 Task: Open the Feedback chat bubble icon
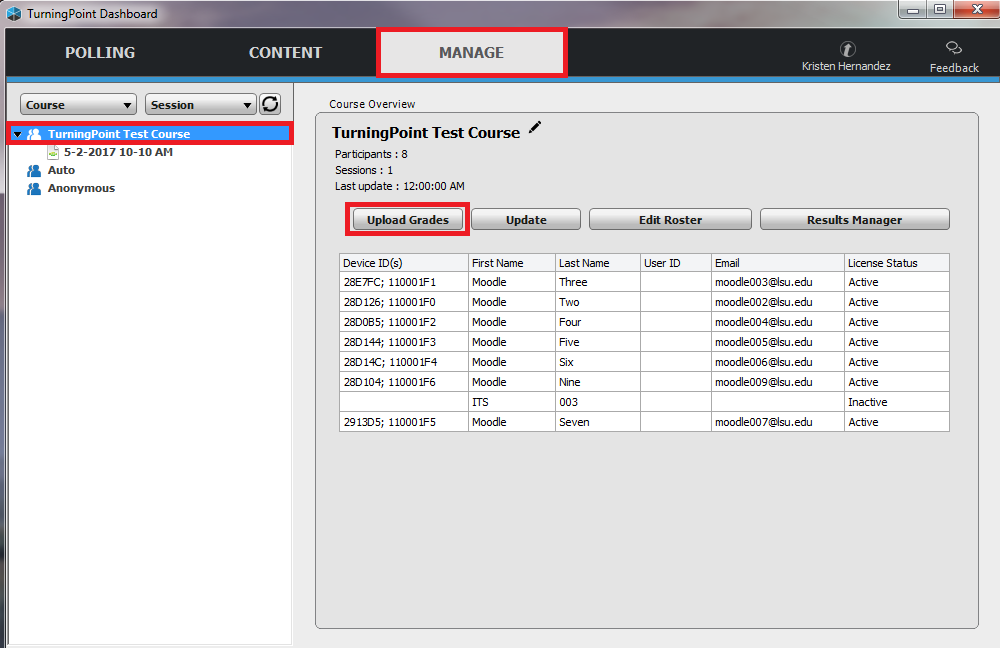pyautogui.click(x=953, y=48)
